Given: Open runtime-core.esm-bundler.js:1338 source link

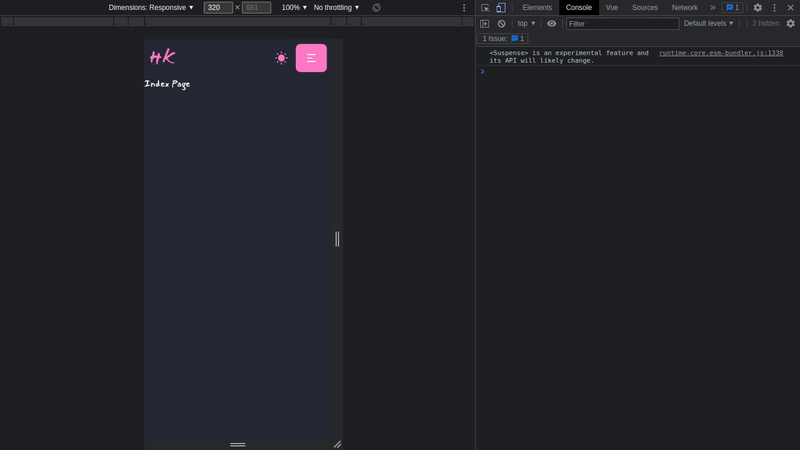Looking at the screenshot, I should coord(721,53).
